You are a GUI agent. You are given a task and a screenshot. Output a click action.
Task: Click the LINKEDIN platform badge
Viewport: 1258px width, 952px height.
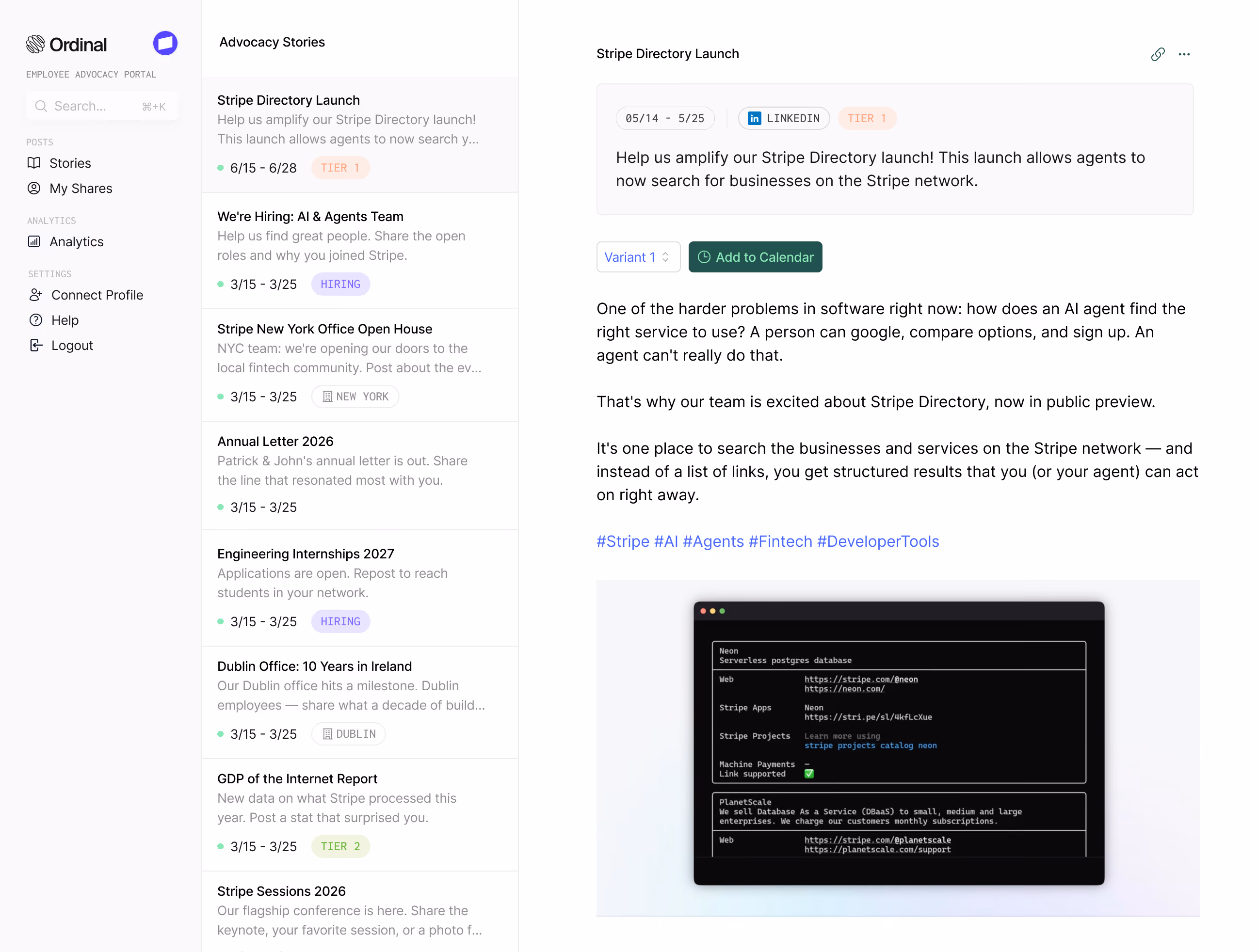pos(784,118)
